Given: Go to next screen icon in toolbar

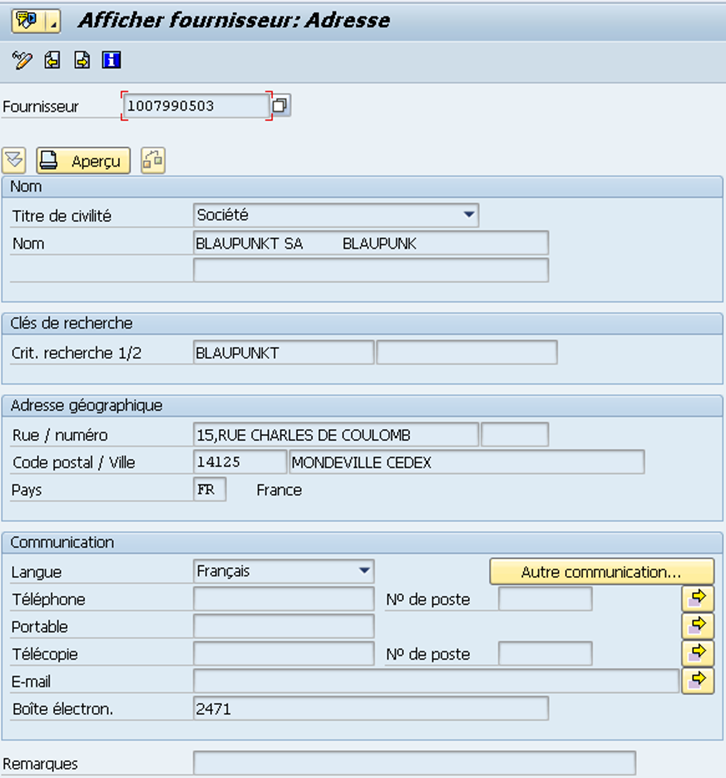Looking at the screenshot, I should (82, 61).
